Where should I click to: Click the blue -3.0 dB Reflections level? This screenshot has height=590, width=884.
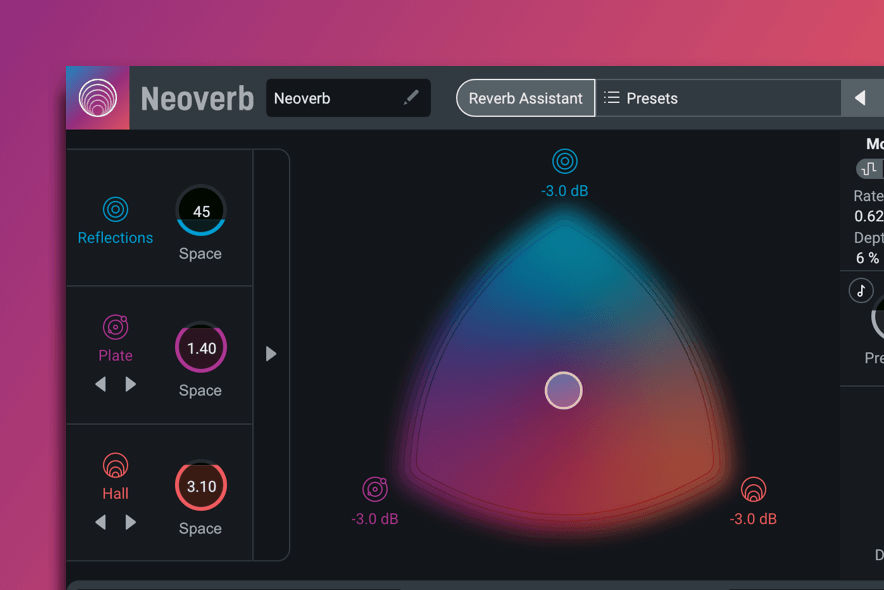(564, 191)
